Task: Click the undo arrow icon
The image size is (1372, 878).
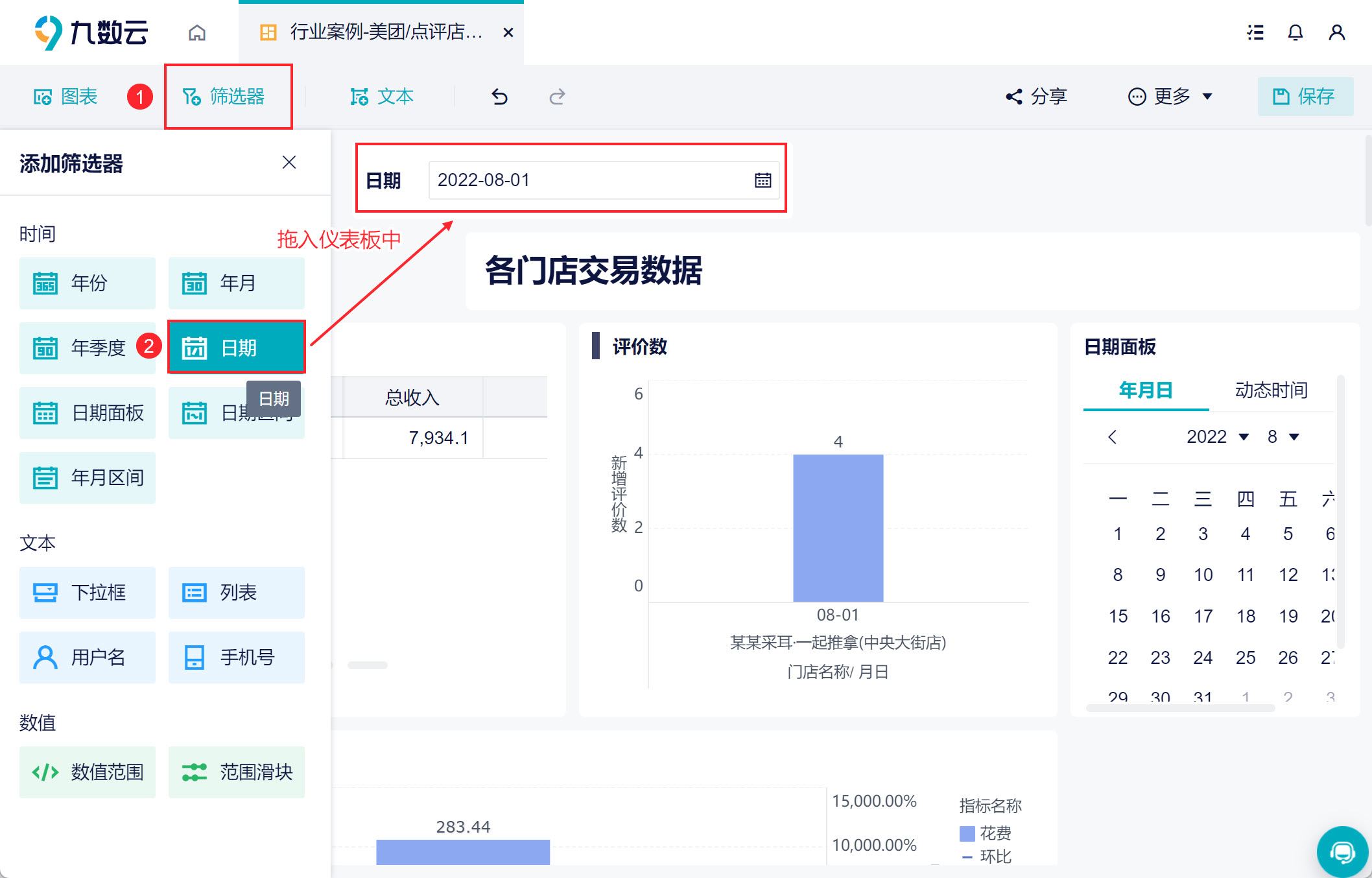Action: tap(499, 97)
